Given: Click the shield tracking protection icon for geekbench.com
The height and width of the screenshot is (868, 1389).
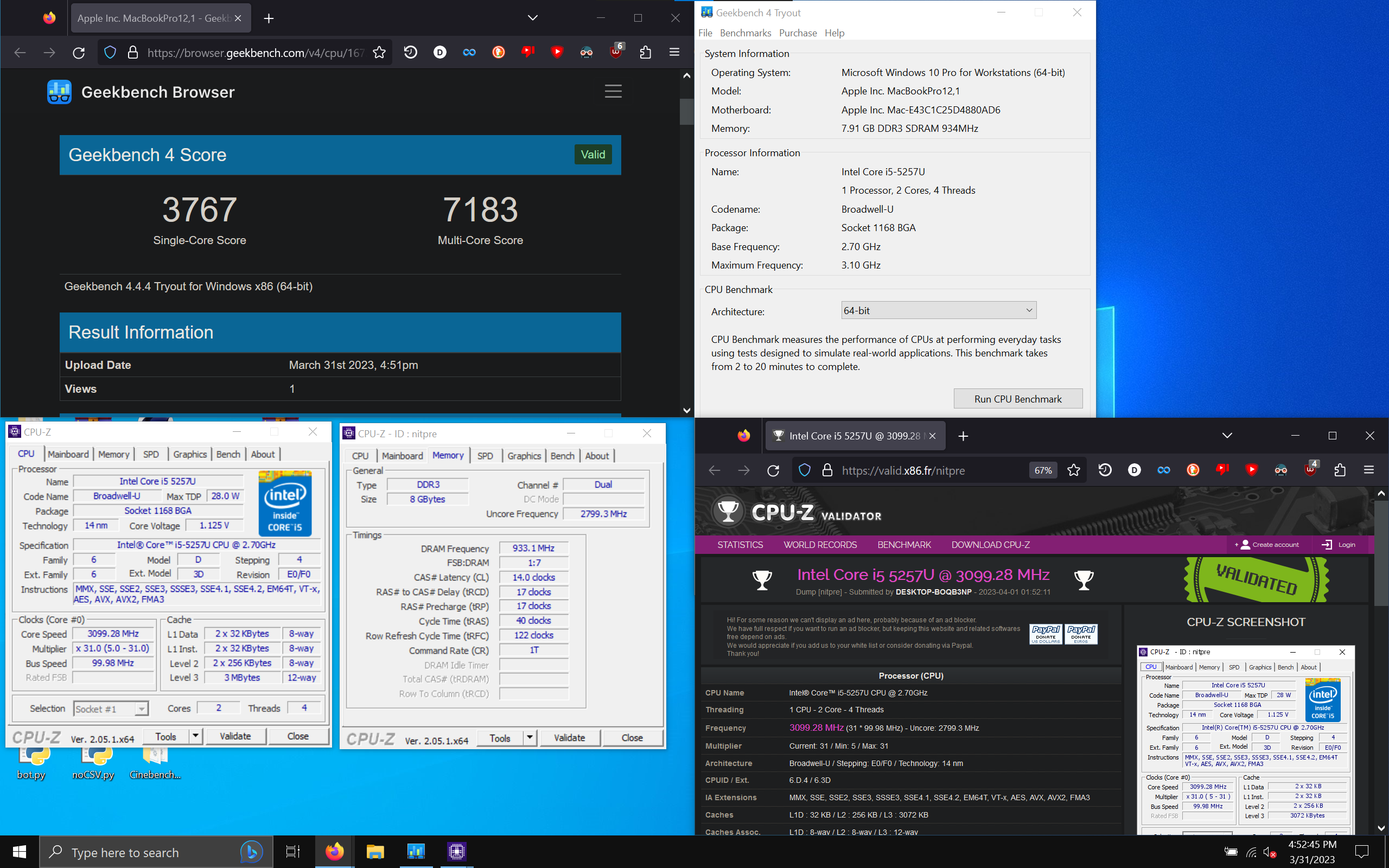Looking at the screenshot, I should tap(110, 53).
